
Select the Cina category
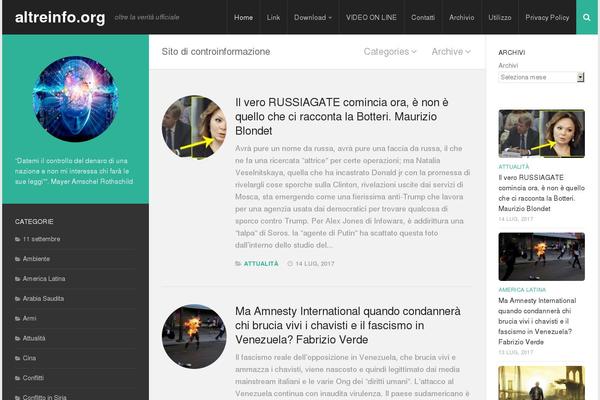pyautogui.click(x=29, y=358)
